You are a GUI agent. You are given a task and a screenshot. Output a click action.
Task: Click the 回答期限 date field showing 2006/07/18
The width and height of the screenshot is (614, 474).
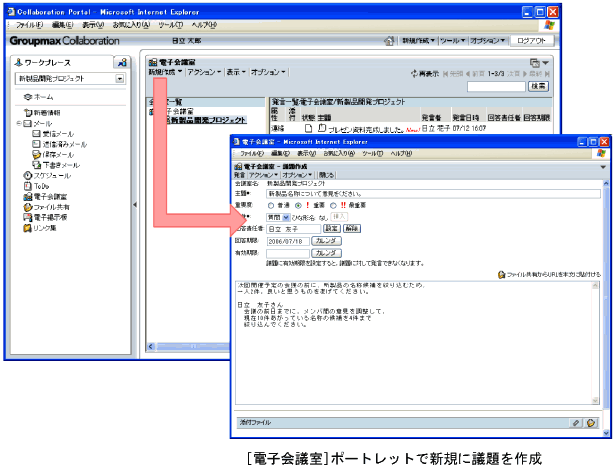288,241
